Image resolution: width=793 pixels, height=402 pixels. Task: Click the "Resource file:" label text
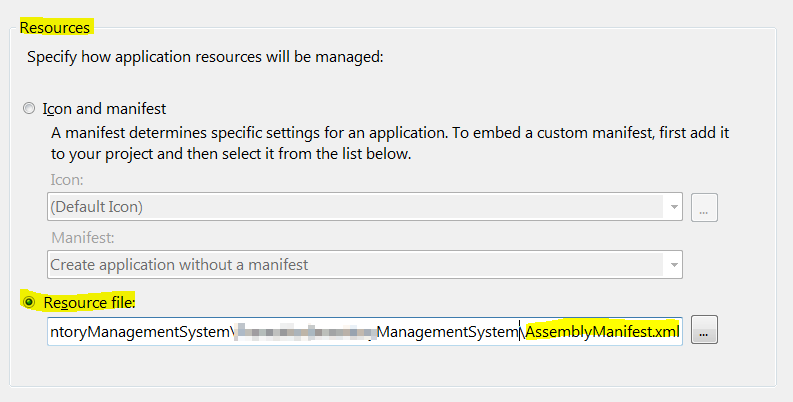(x=89, y=301)
